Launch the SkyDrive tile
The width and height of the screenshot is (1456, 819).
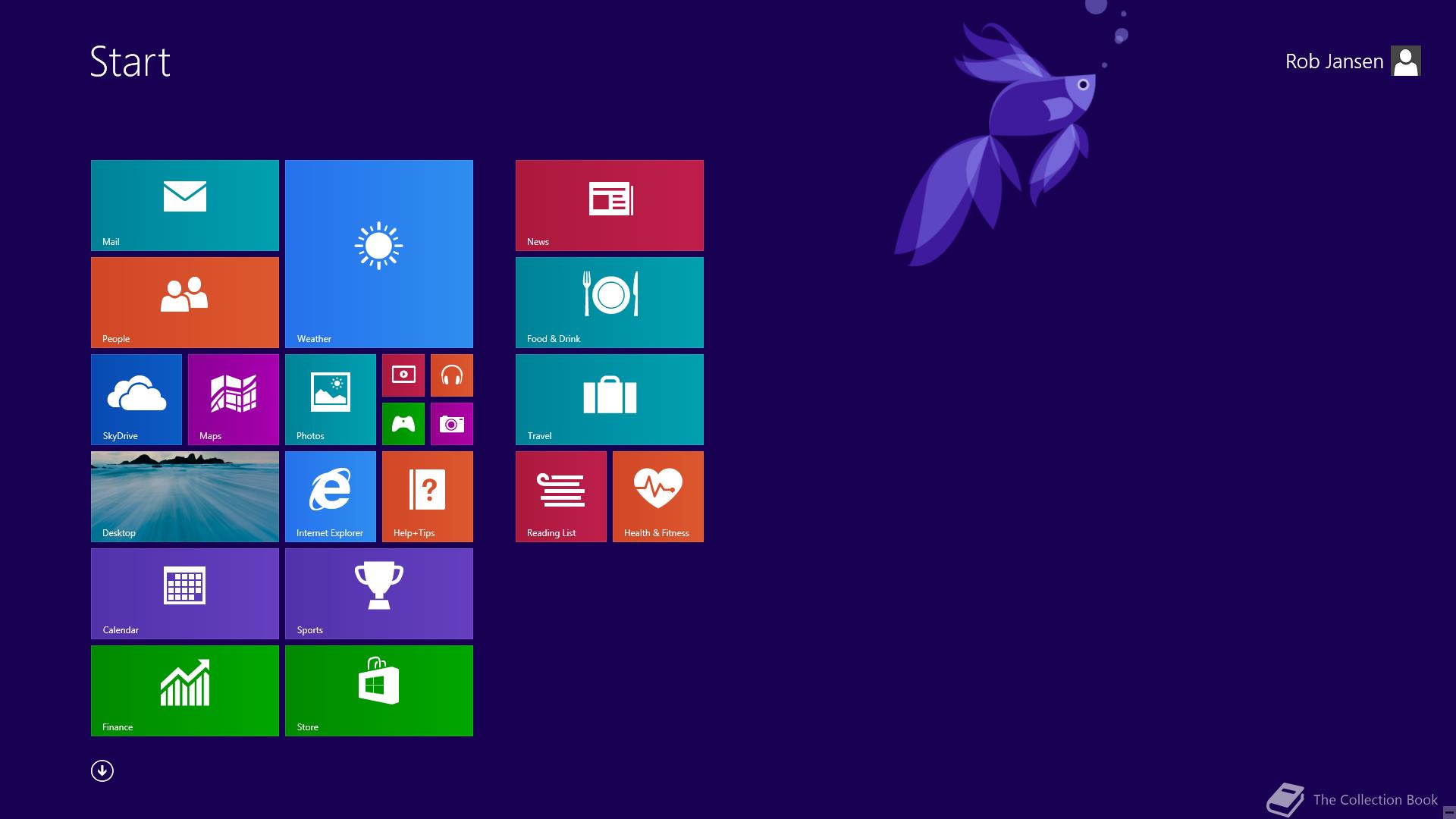click(x=136, y=400)
